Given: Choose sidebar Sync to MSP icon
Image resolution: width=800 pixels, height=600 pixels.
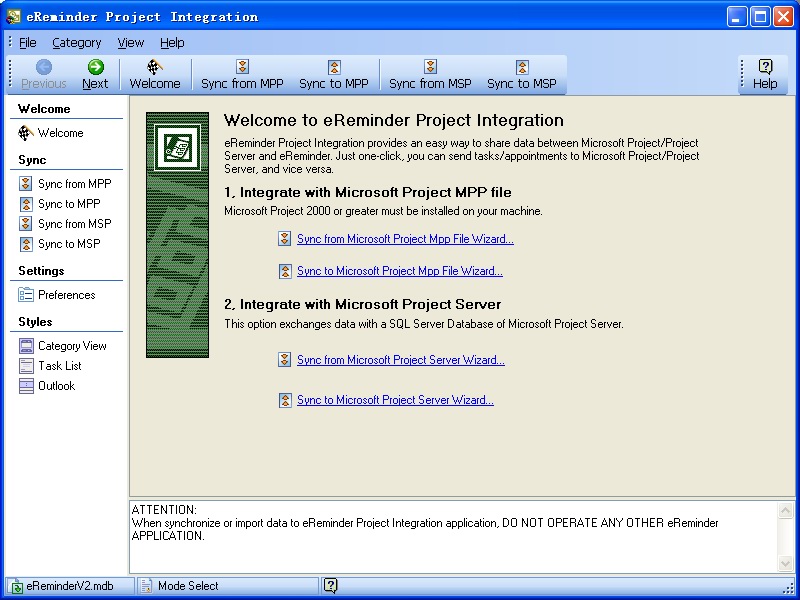Looking at the screenshot, I should (x=26, y=244).
